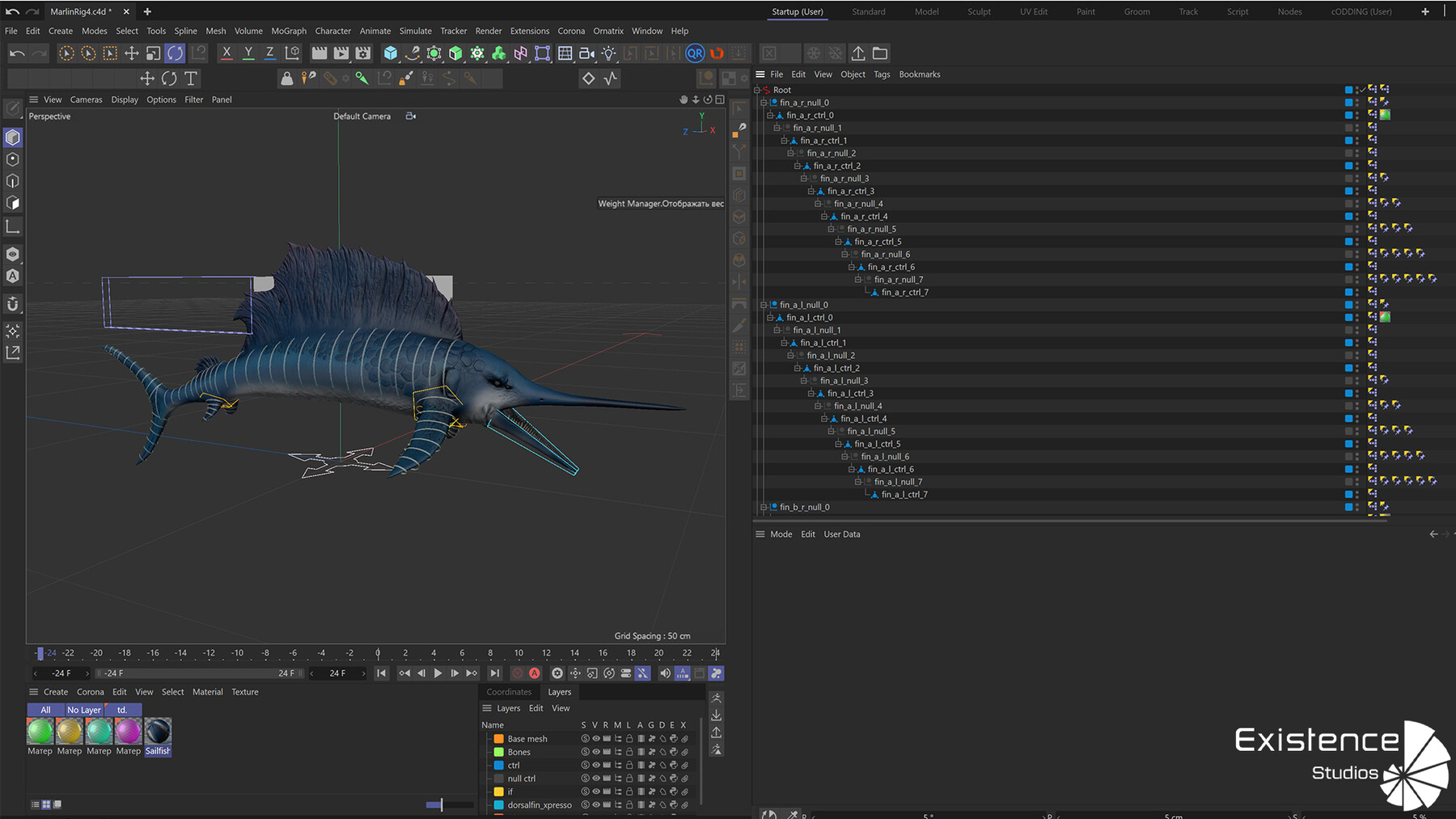This screenshot has height=819, width=1456.
Task: Toggle Solo on the Base mesh layer
Action: (x=584, y=738)
